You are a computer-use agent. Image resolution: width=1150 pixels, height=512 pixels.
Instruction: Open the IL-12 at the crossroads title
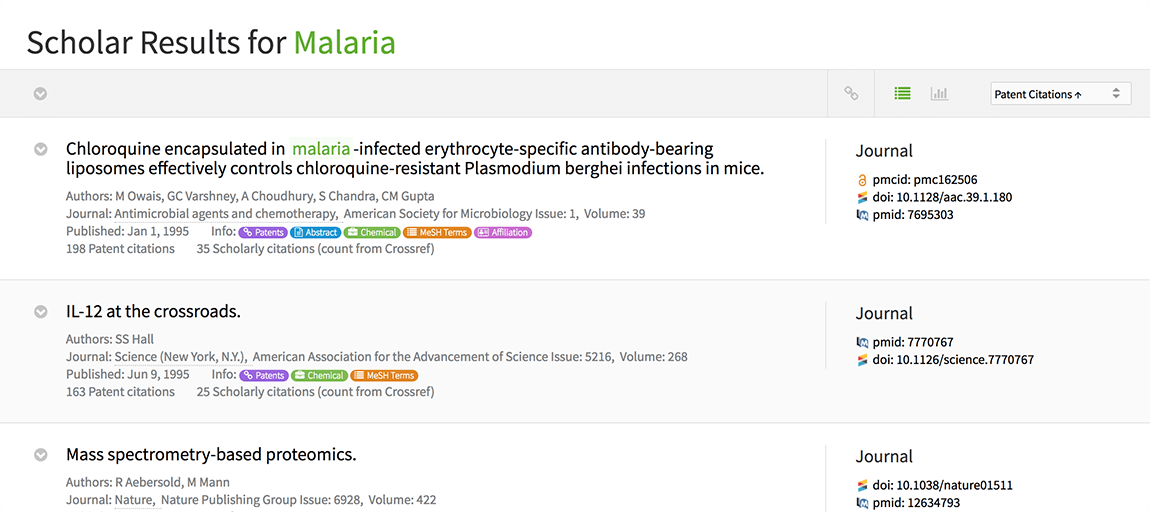click(x=153, y=312)
